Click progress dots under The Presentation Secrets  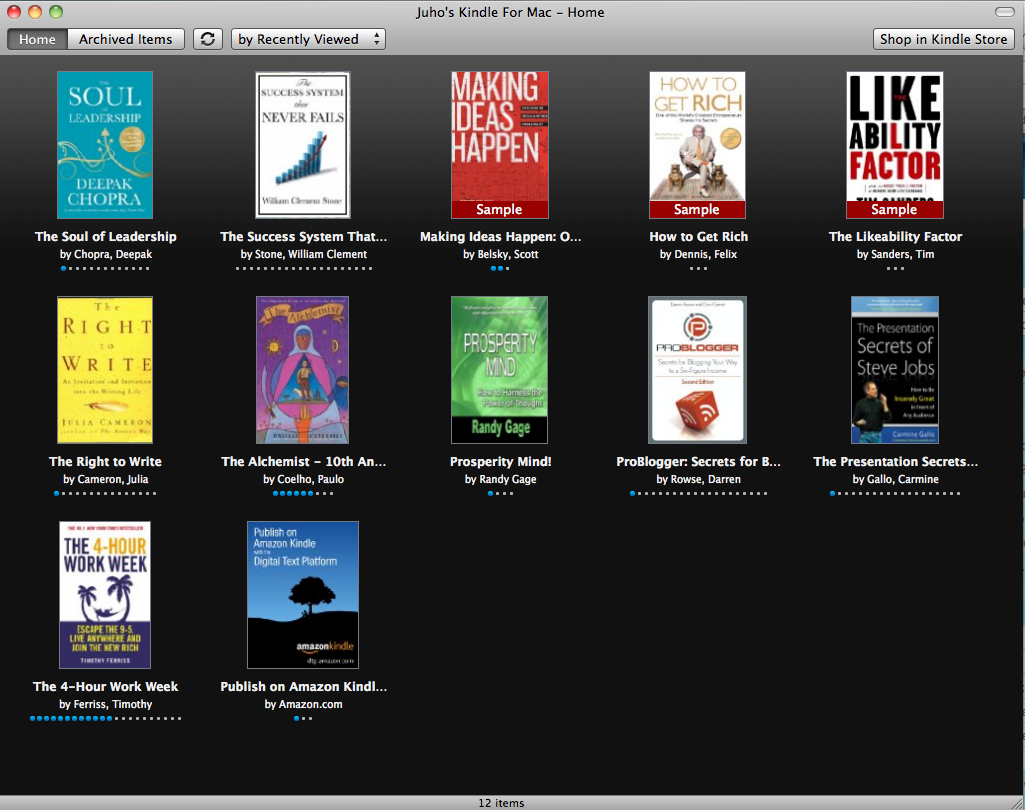click(x=895, y=494)
